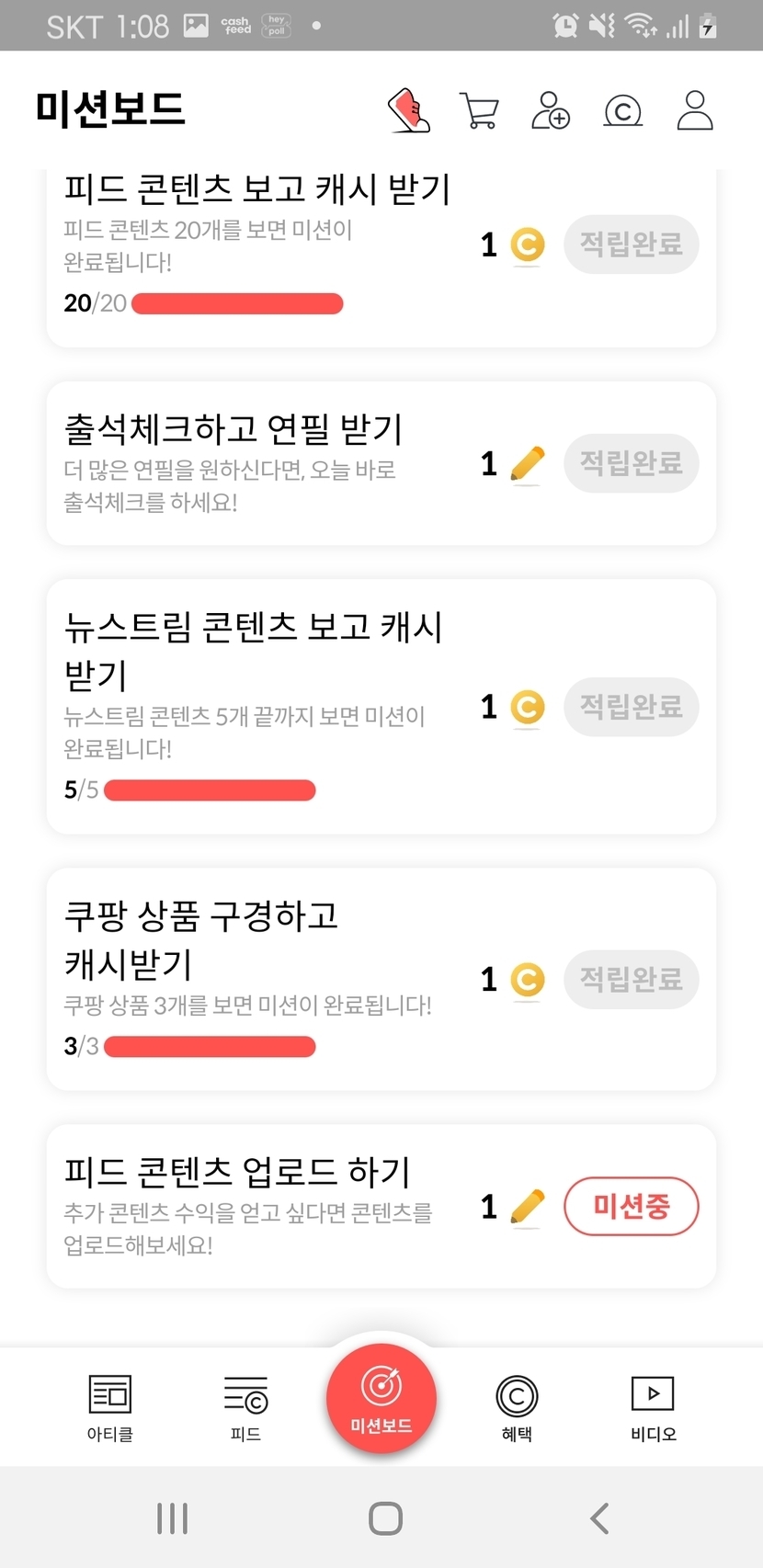Image resolution: width=763 pixels, height=1568 pixels.
Task: Tap the gold coin in 뉴스트림 mission
Action: 528,707
